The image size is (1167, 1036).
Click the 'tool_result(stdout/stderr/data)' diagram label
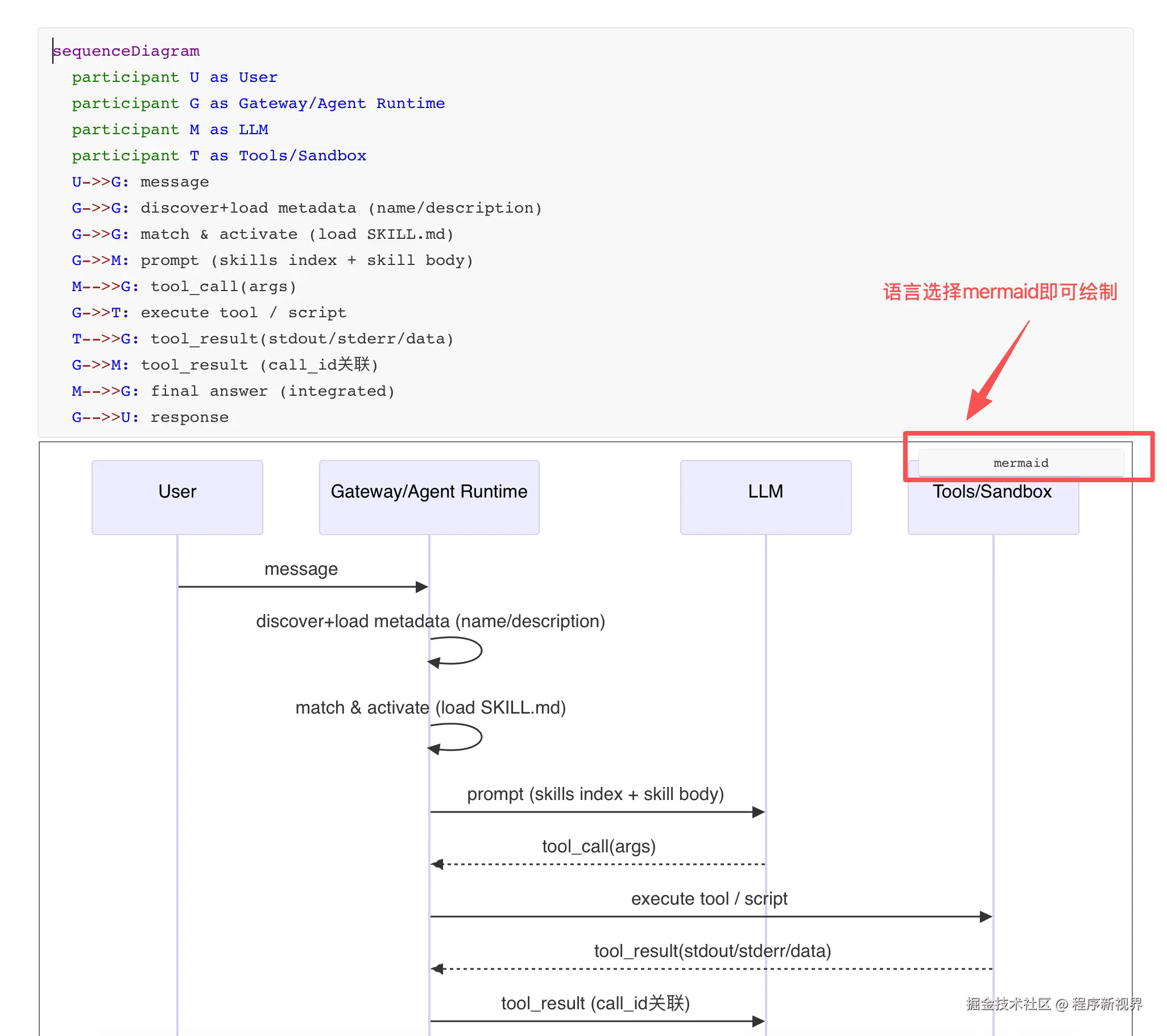pos(712,951)
